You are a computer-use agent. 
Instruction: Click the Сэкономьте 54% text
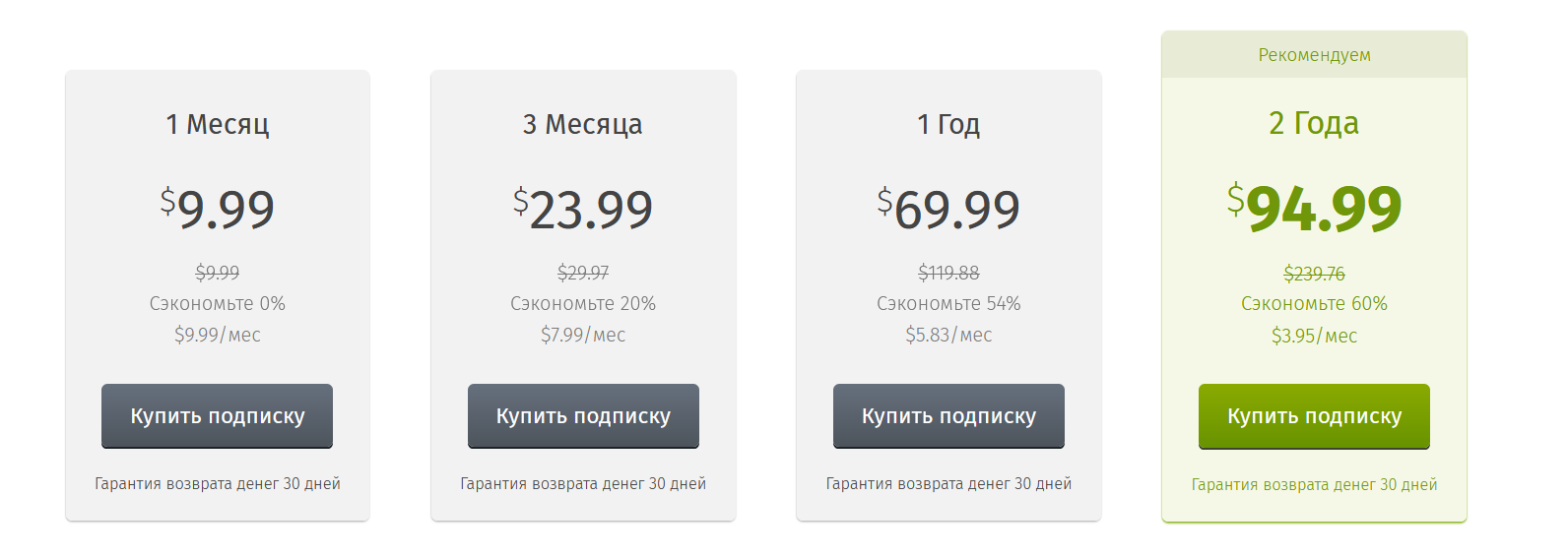click(x=948, y=304)
